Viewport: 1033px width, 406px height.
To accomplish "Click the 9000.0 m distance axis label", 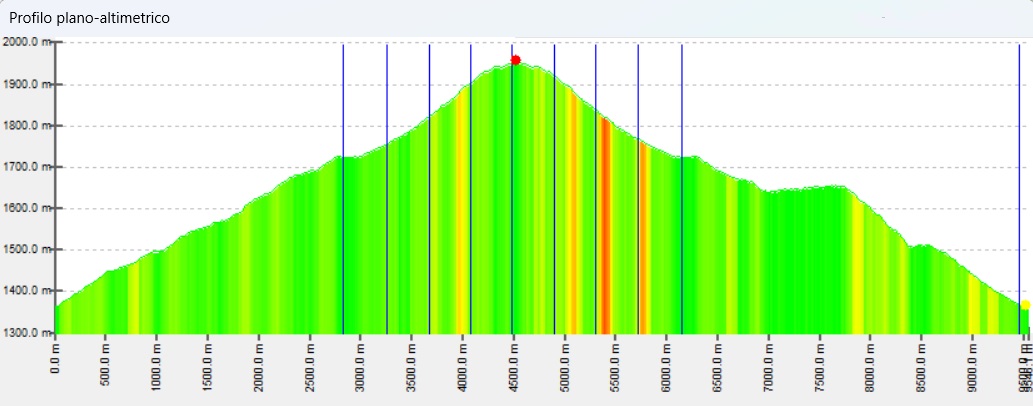I will coord(973,366).
